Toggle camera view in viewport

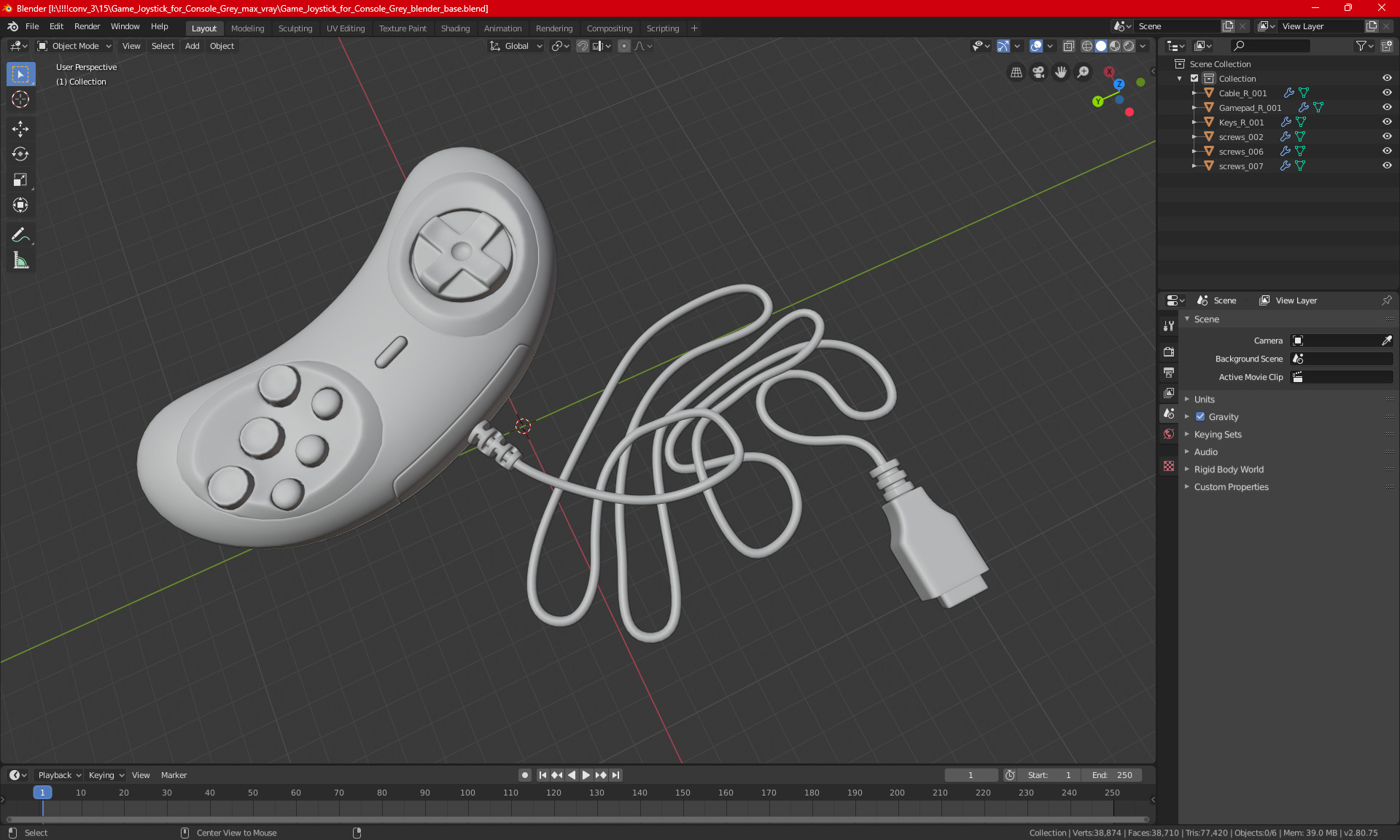(1038, 72)
